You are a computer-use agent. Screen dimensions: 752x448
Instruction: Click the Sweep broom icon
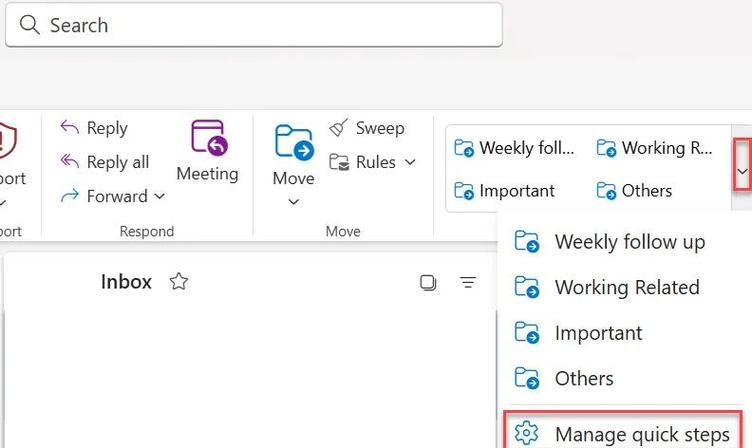(x=339, y=128)
